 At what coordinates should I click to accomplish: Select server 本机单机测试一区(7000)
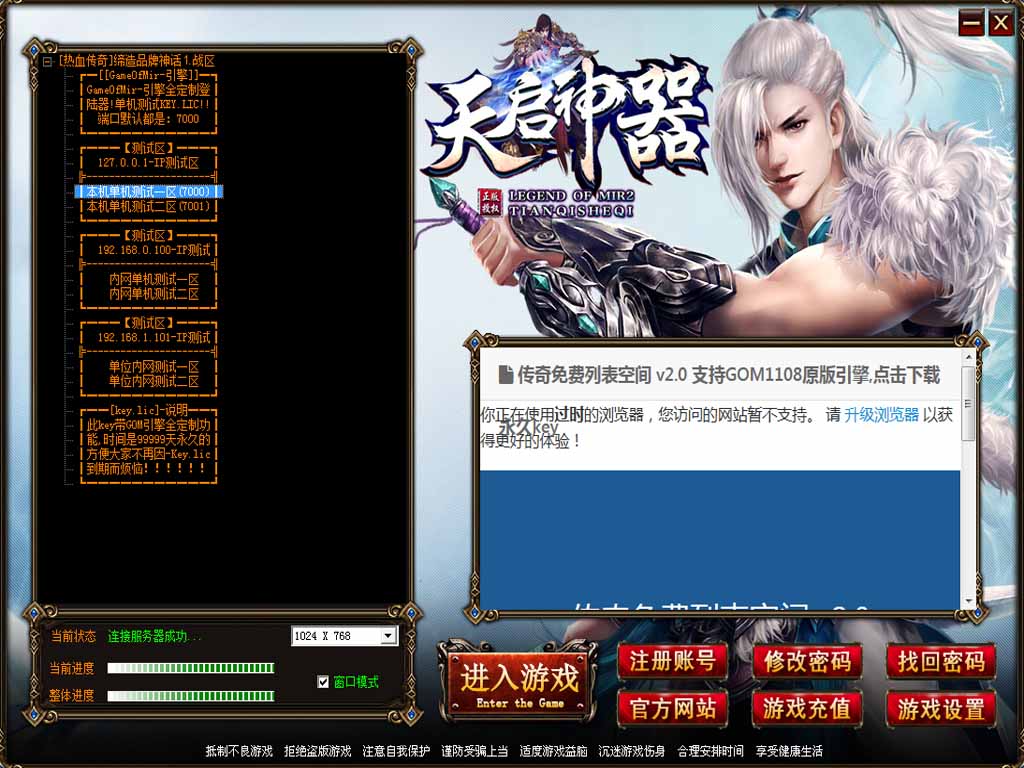(149, 192)
